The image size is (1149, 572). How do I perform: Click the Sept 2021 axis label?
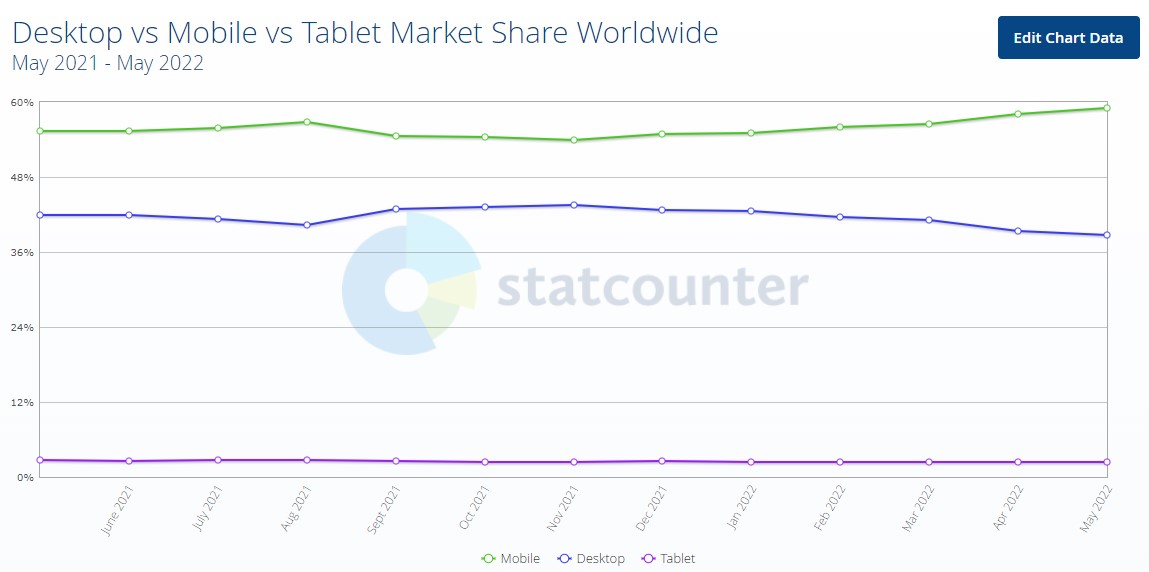[380, 511]
